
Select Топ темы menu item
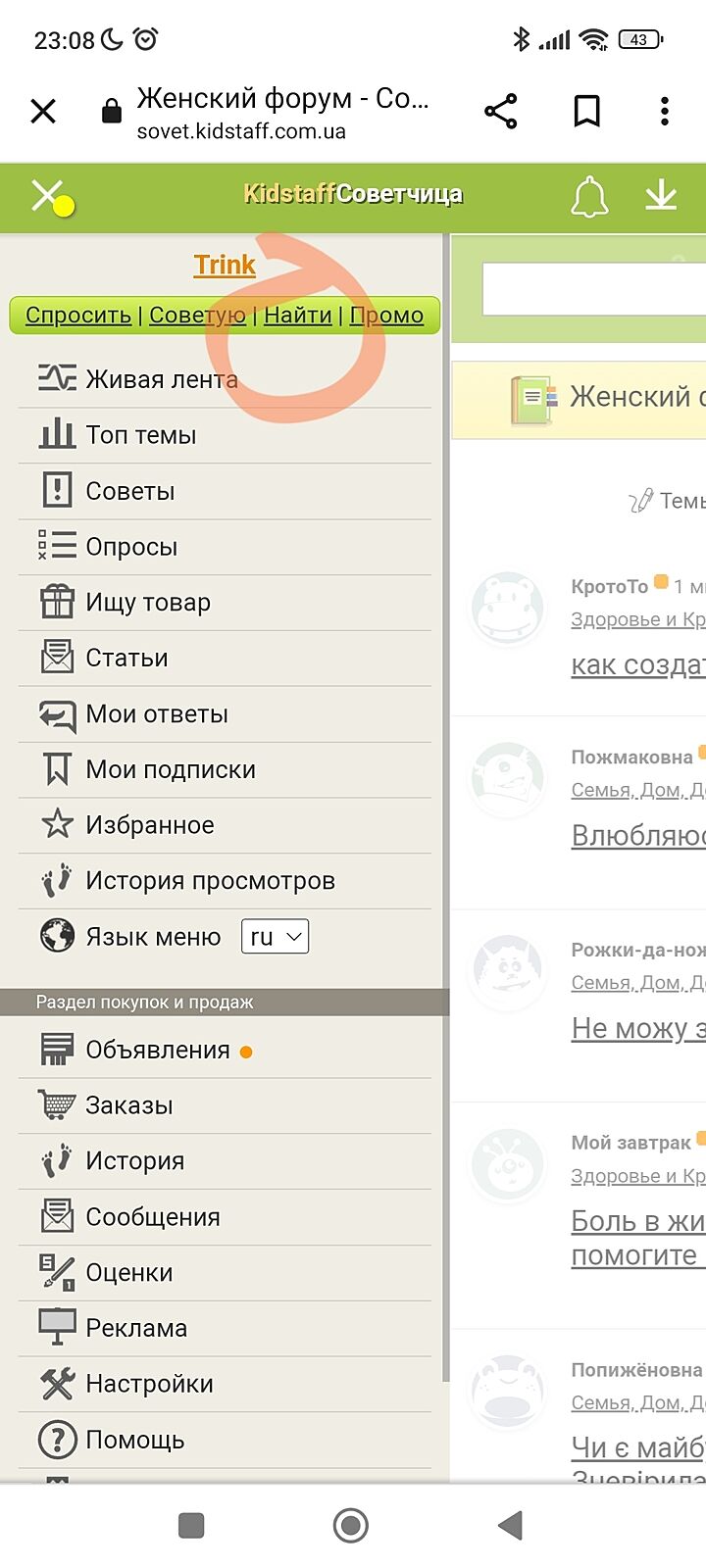pyautogui.click(x=140, y=435)
